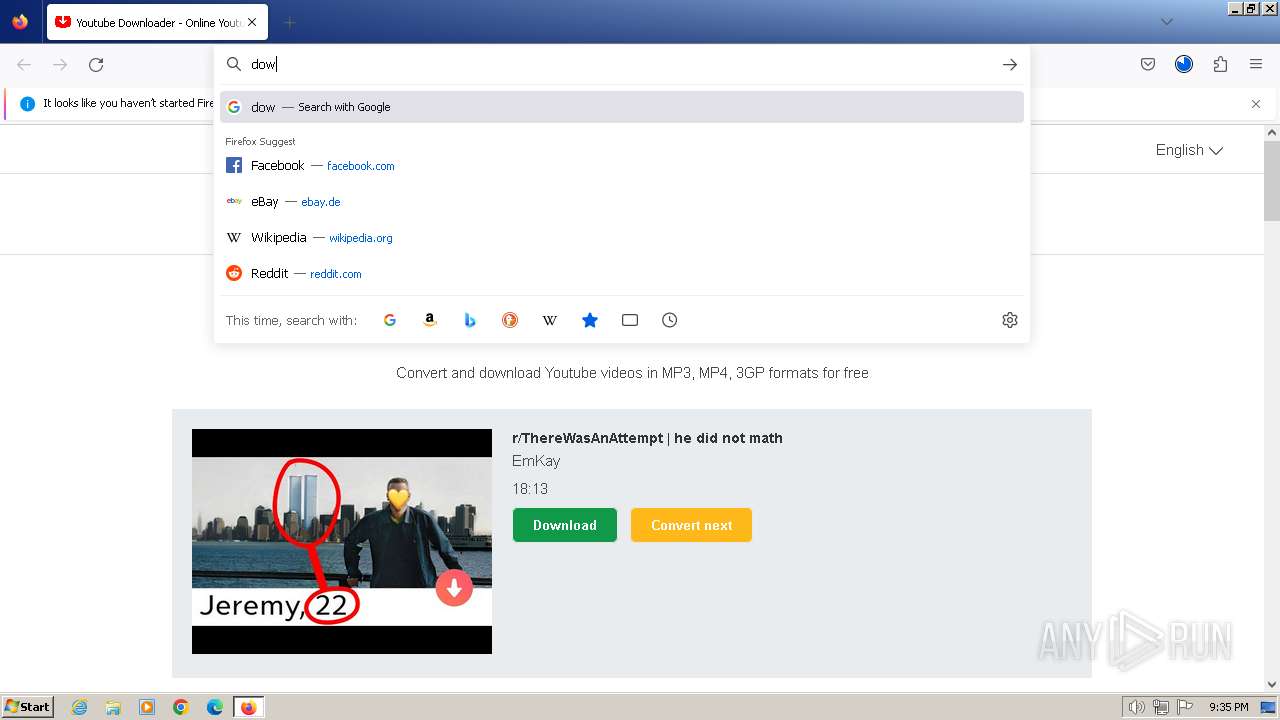Launch Internet Explorer from the taskbar

(x=79, y=707)
